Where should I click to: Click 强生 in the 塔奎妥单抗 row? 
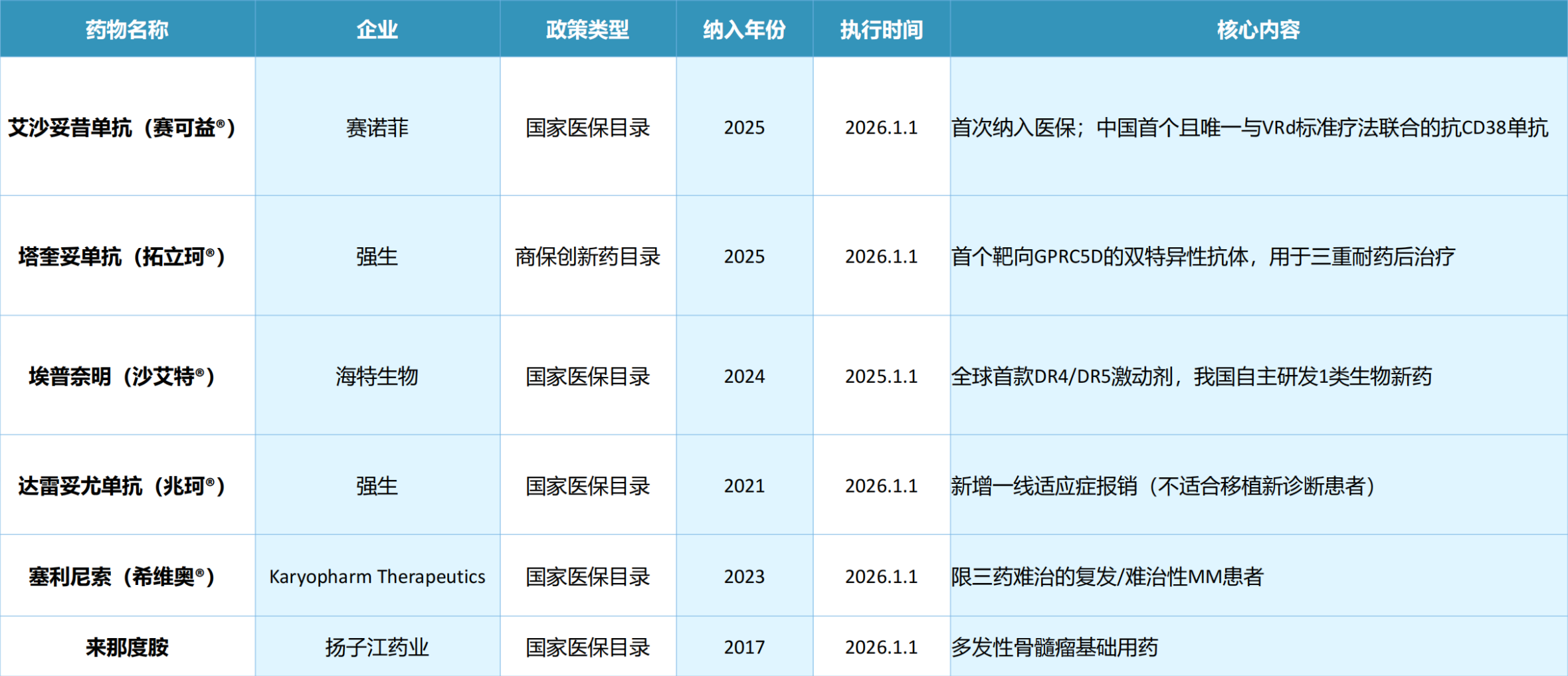click(377, 256)
